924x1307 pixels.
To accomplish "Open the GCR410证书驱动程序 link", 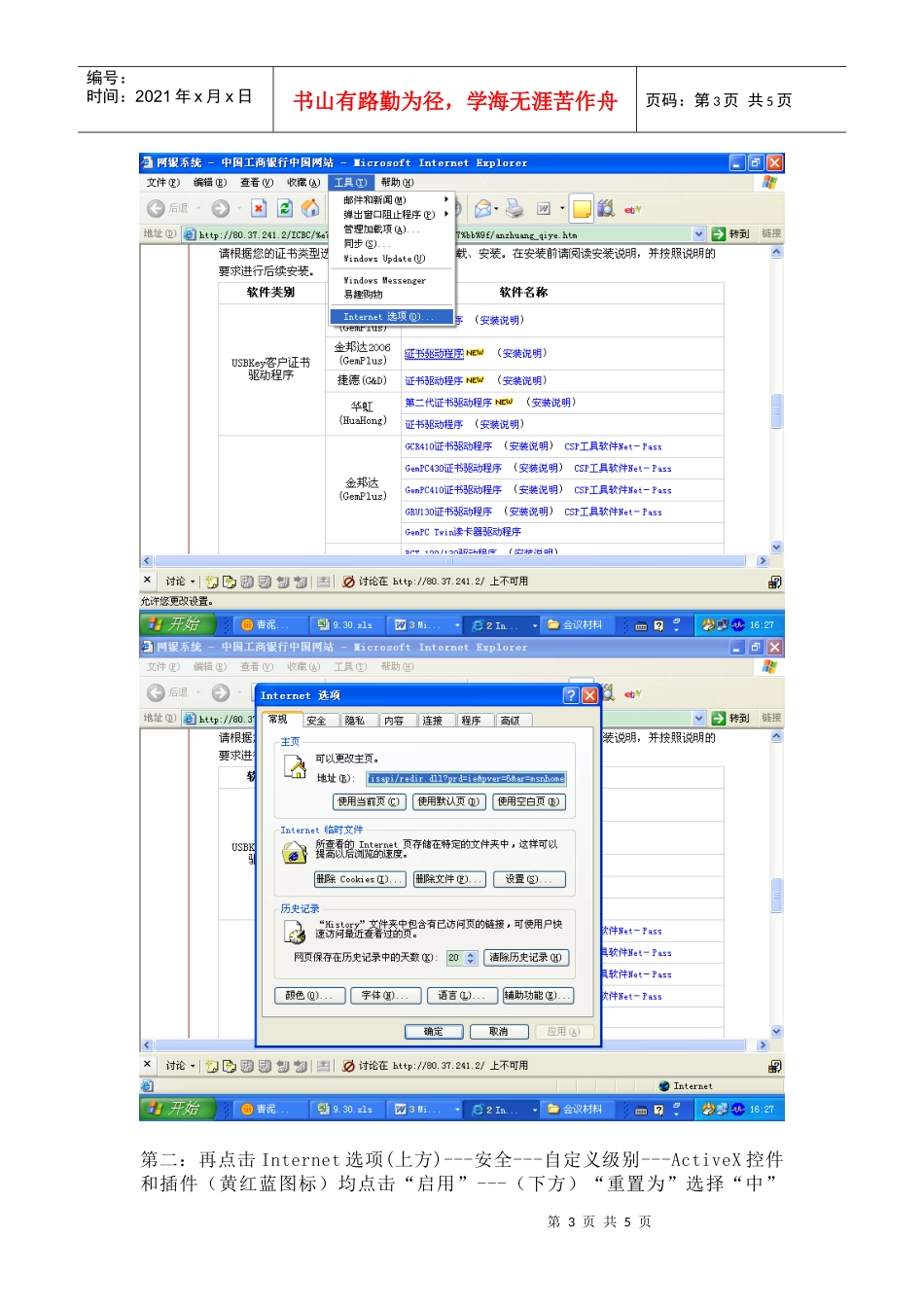I will [448, 446].
